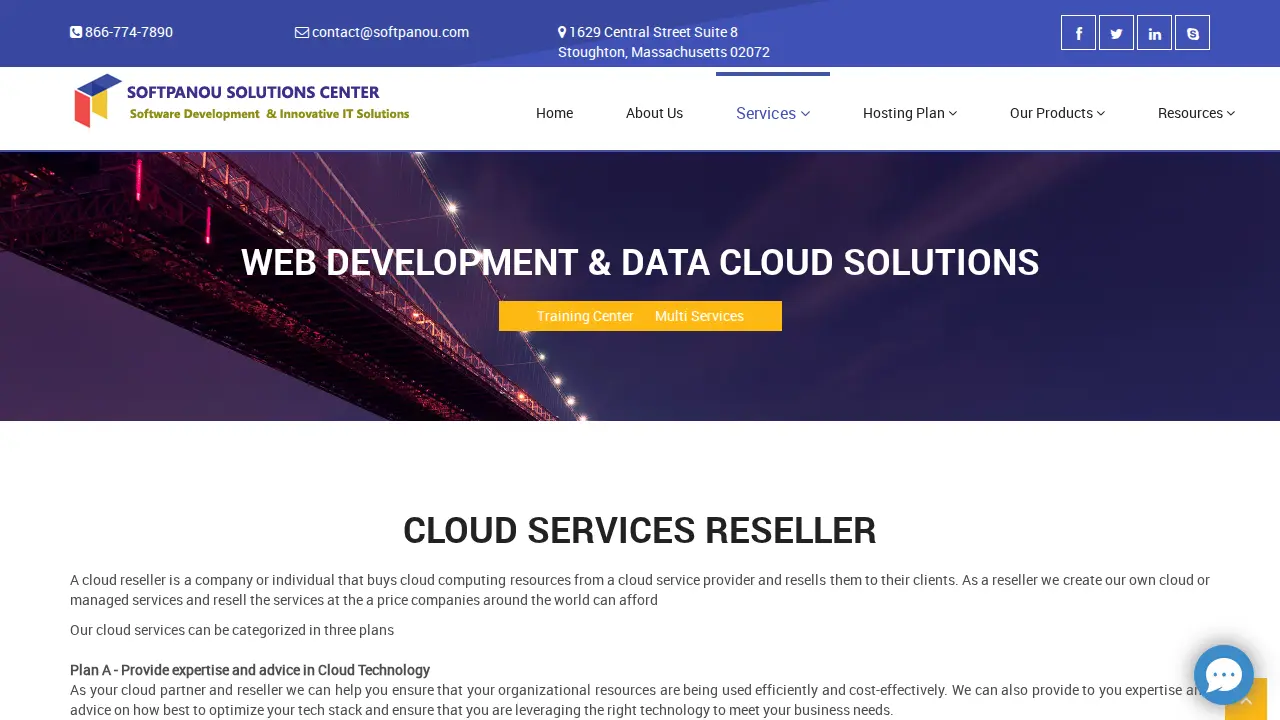The image size is (1280, 720).
Task: Click the contact@softpanou.com email link
Action: [382, 32]
